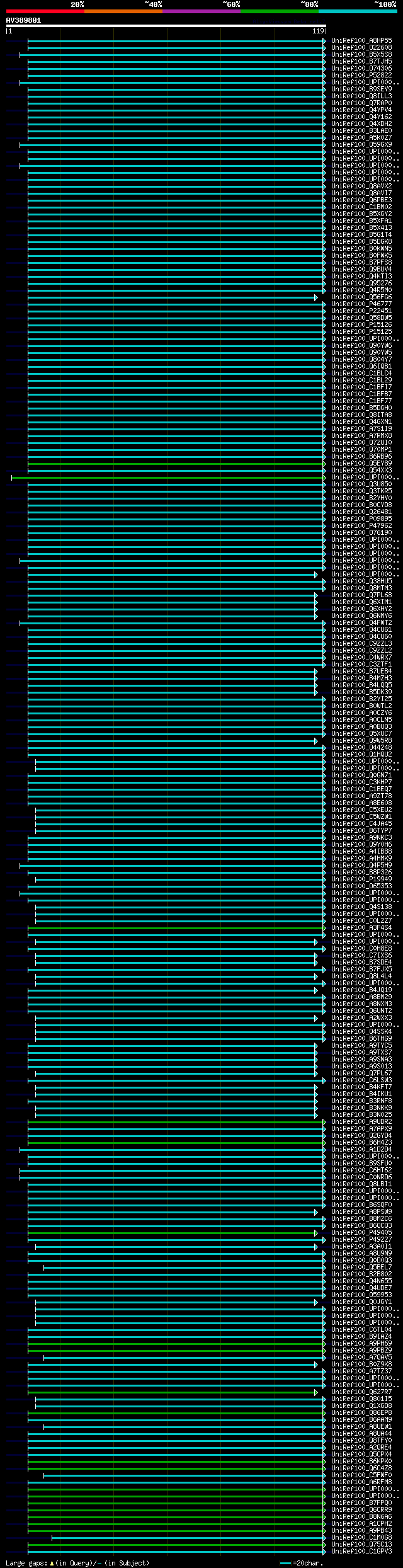Screen dimensions: 403x1568
Task: Open hit UniRef100_B5X5S8
Action: (361, 54)
